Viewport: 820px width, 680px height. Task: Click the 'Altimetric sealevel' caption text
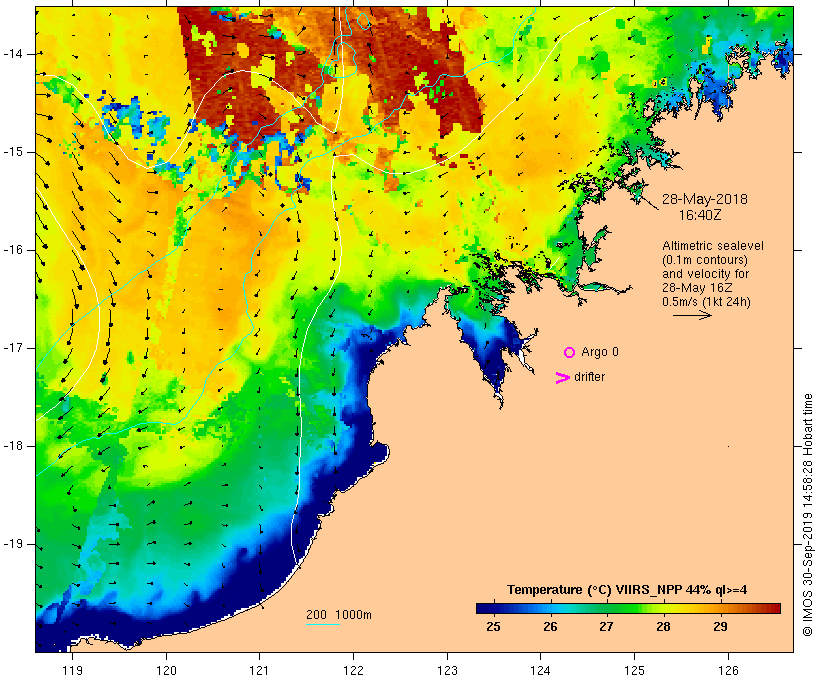(713, 246)
